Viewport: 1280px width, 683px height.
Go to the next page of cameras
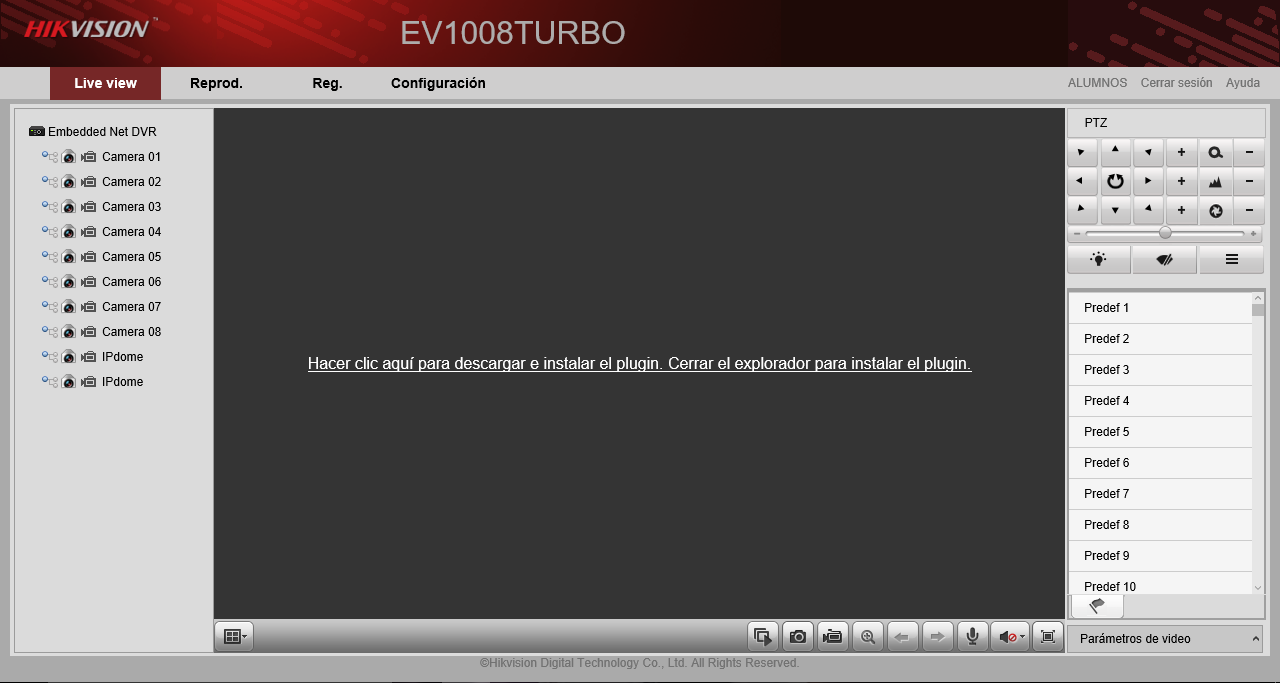click(x=937, y=637)
